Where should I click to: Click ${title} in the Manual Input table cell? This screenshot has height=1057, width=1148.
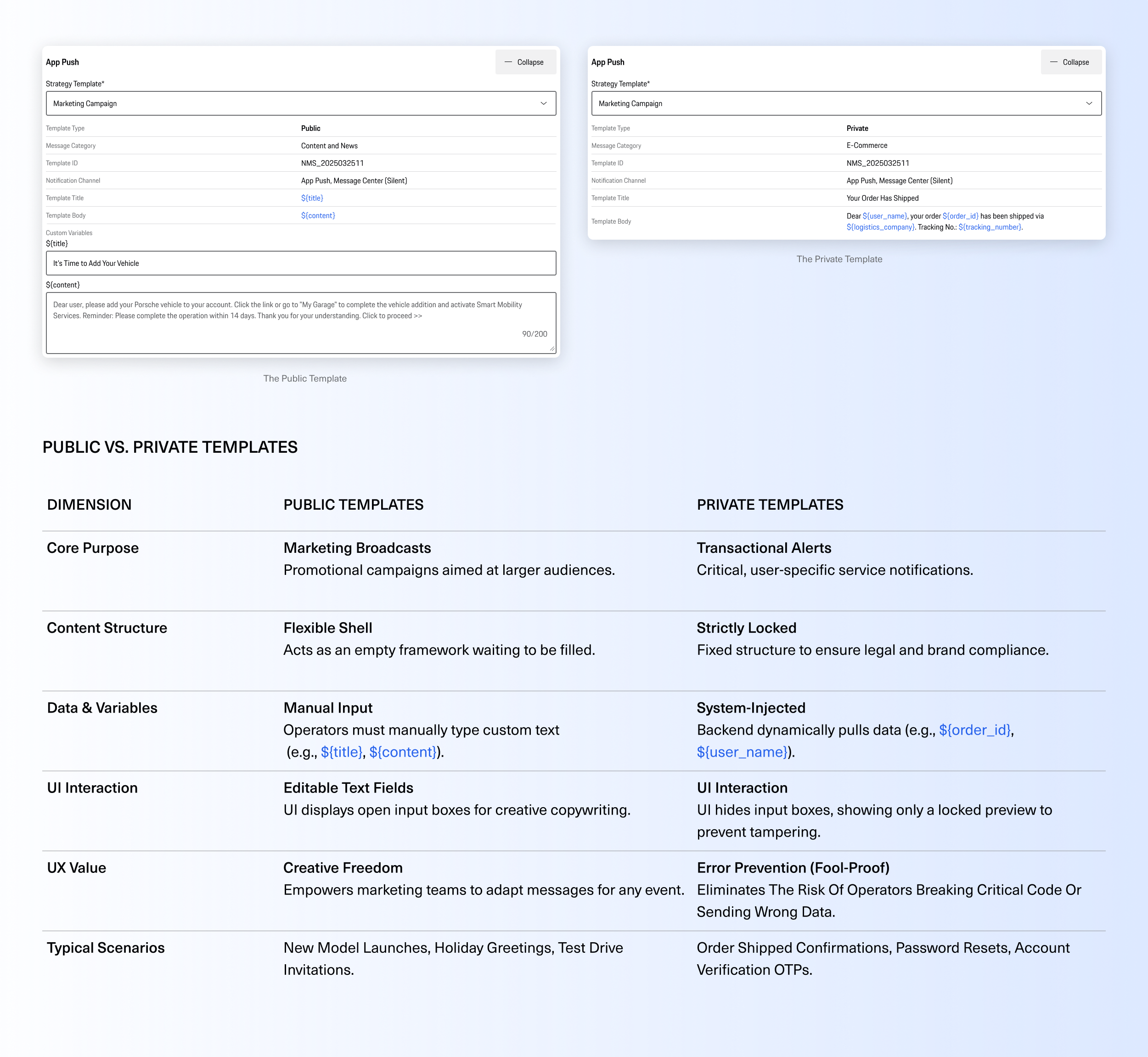[341, 752]
